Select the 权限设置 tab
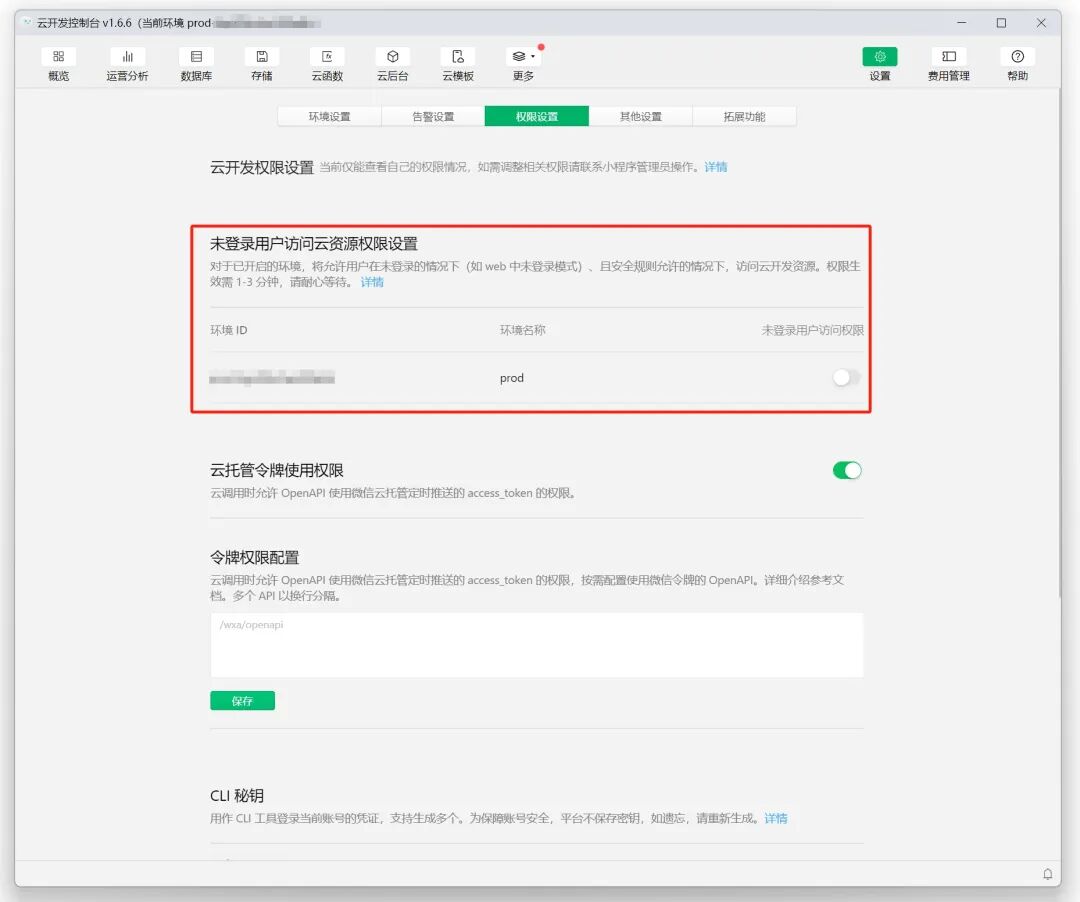Image resolution: width=1080 pixels, height=902 pixels. (x=537, y=116)
